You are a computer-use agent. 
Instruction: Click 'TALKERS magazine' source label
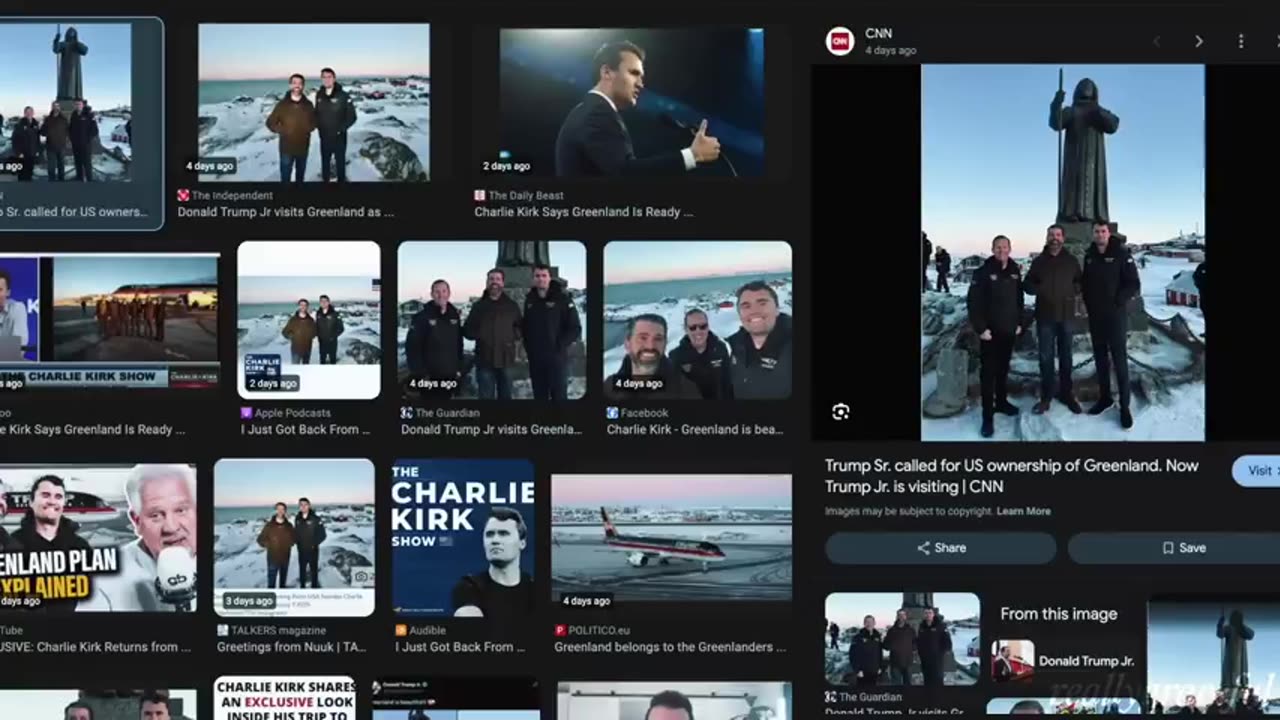point(279,630)
